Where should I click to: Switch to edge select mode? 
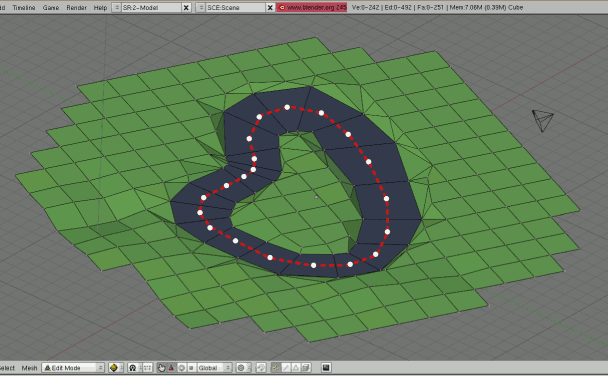(x=286, y=367)
